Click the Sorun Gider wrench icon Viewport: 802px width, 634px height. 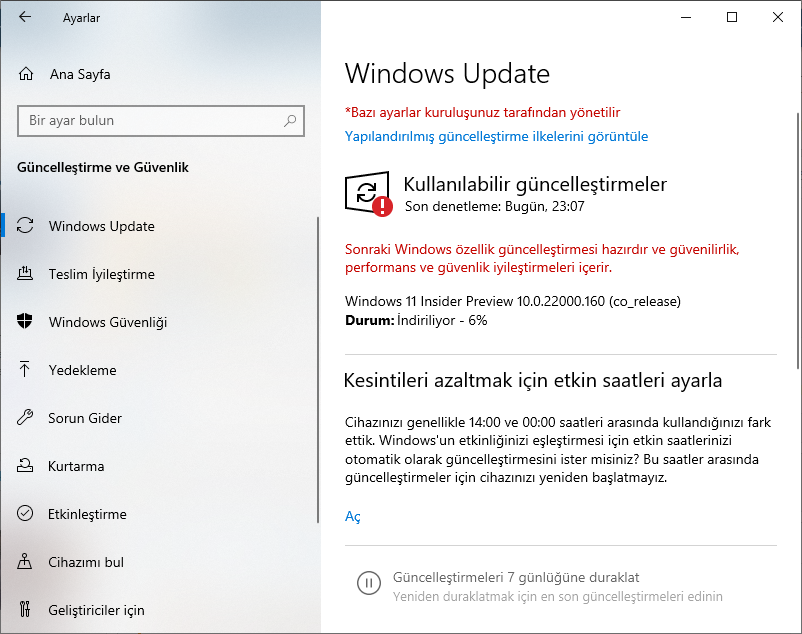(25, 417)
